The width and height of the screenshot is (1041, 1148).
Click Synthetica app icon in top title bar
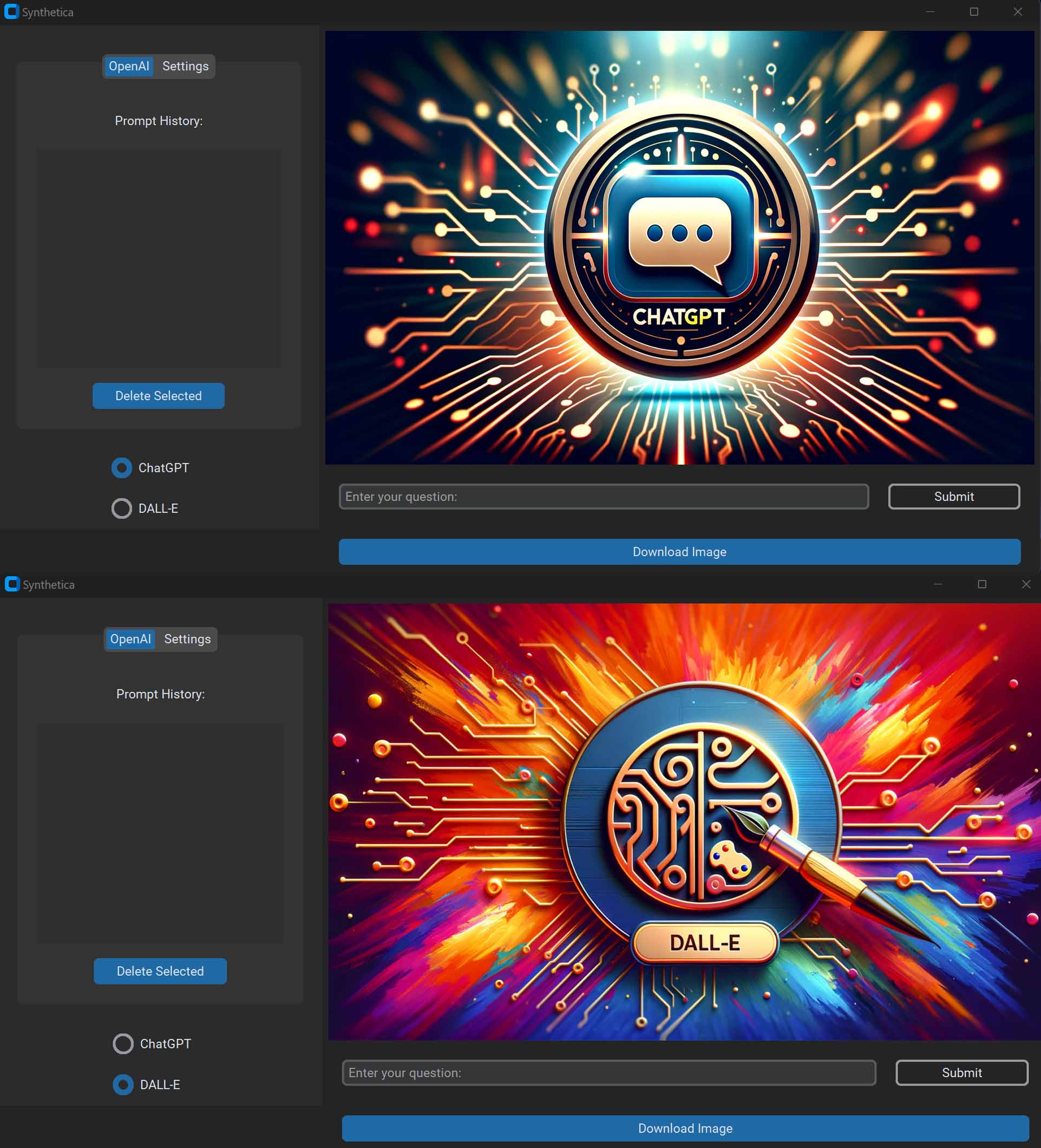(x=11, y=11)
